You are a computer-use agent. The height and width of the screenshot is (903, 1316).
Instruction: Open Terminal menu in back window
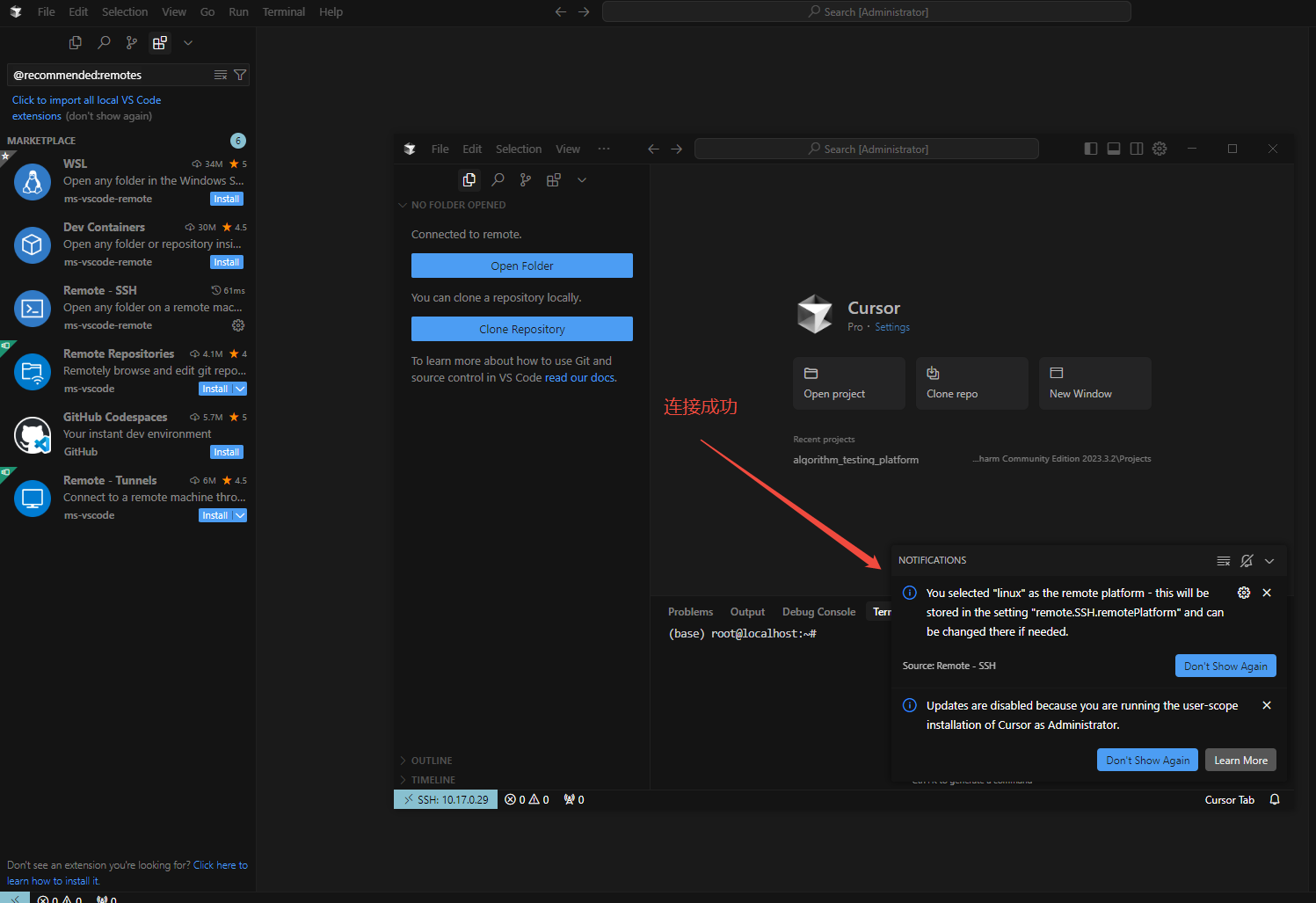(x=284, y=11)
